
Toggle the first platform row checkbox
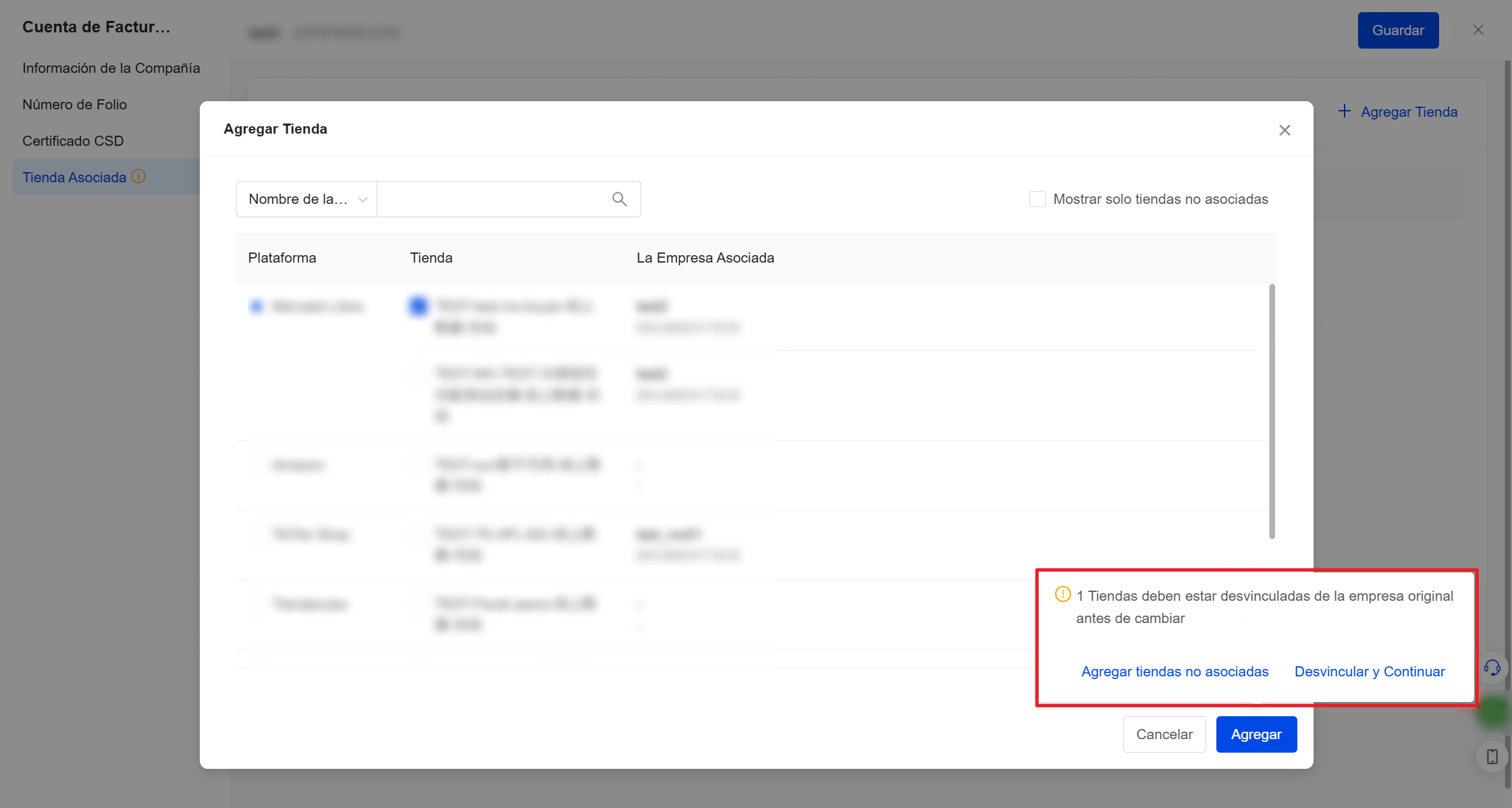[x=256, y=306]
